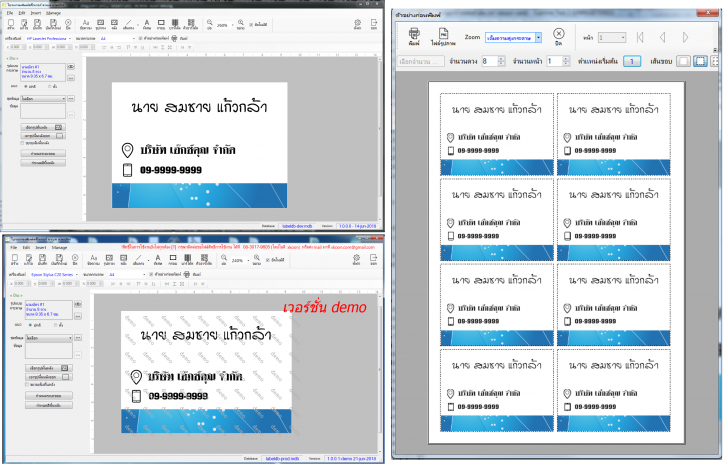The width and height of the screenshot is (728, 468).
Task: Select horizontal orientation radio in top editor
Action: [26, 86]
